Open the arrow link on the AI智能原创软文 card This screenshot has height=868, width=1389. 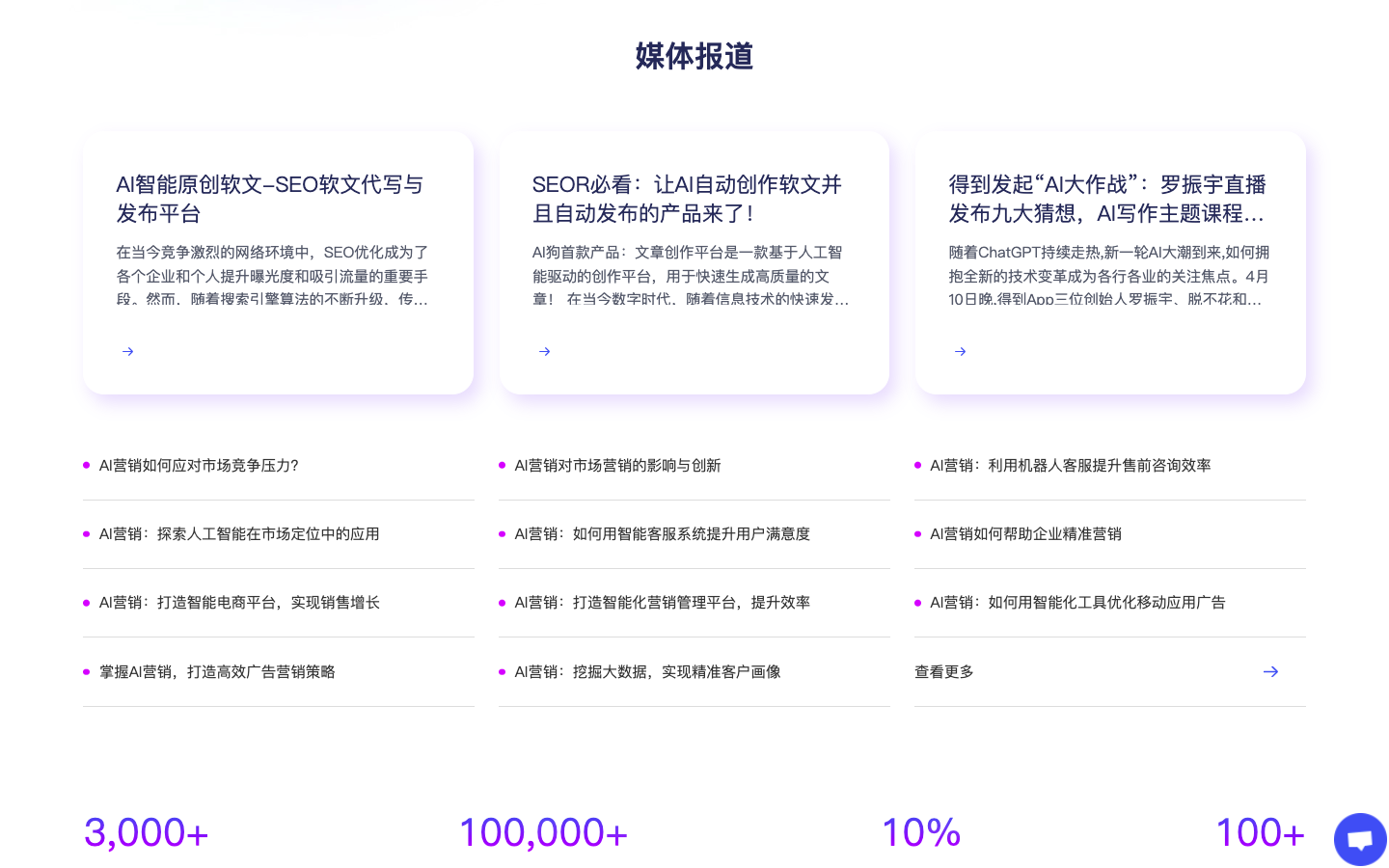127,351
